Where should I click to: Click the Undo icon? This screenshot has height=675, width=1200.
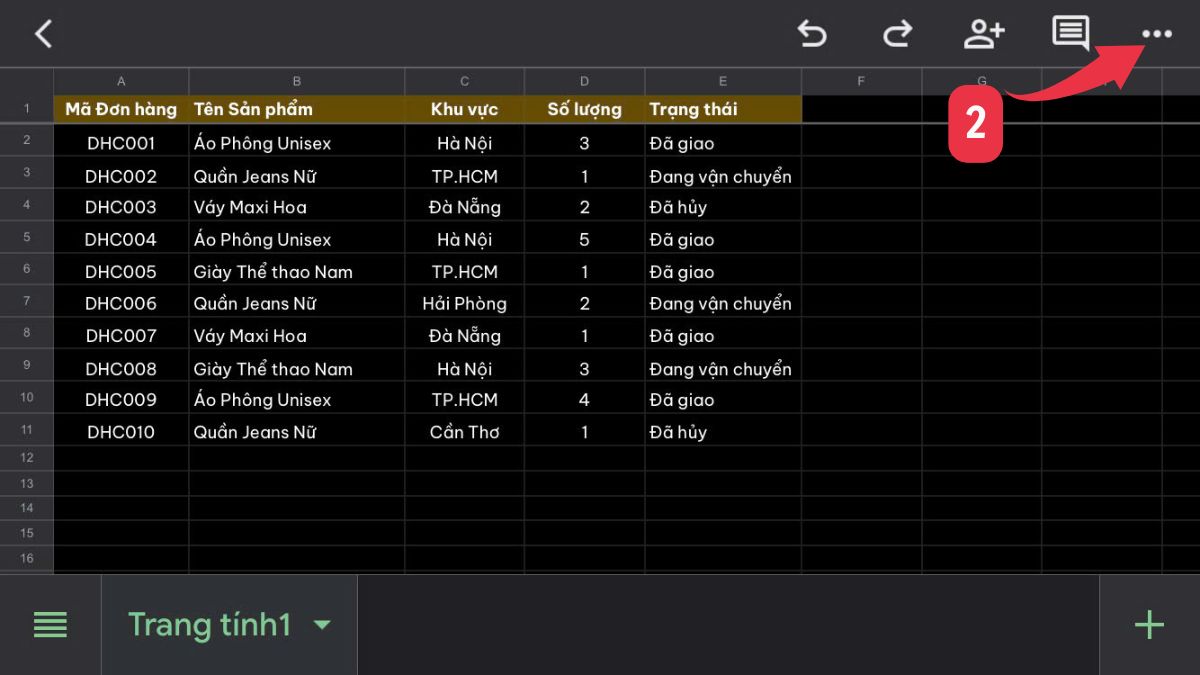(813, 33)
